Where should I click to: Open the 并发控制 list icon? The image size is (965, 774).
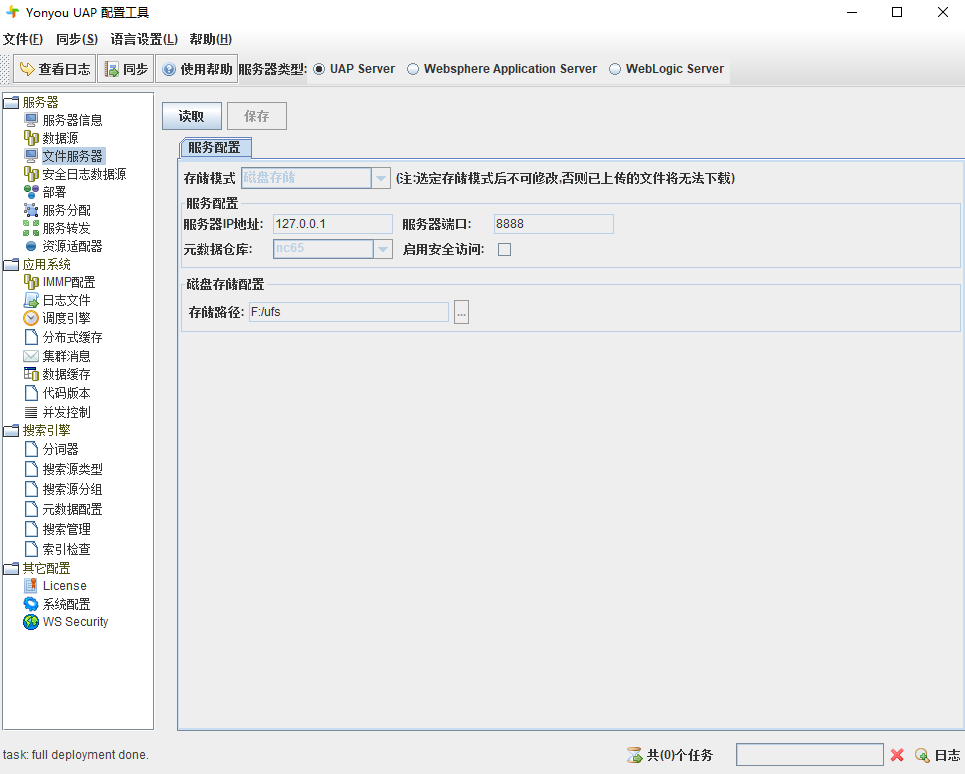[x=31, y=412]
